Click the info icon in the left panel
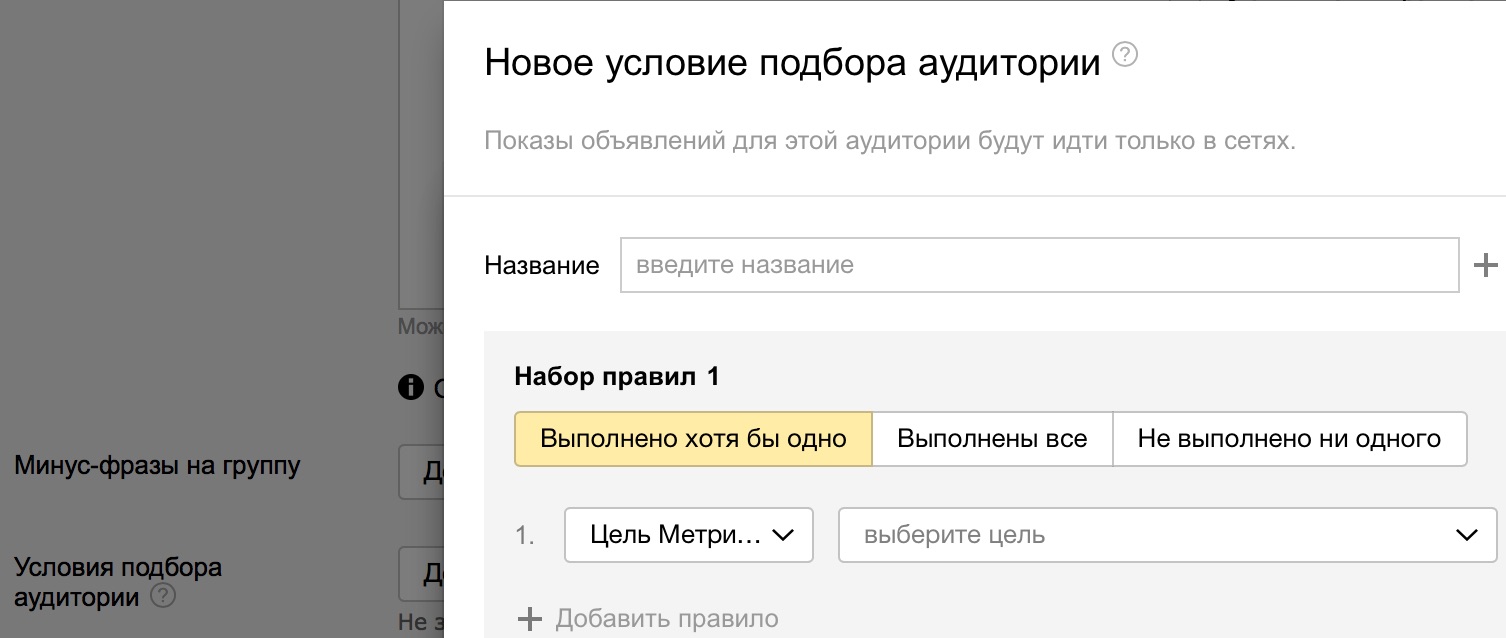The width and height of the screenshot is (1506, 638). [x=409, y=387]
